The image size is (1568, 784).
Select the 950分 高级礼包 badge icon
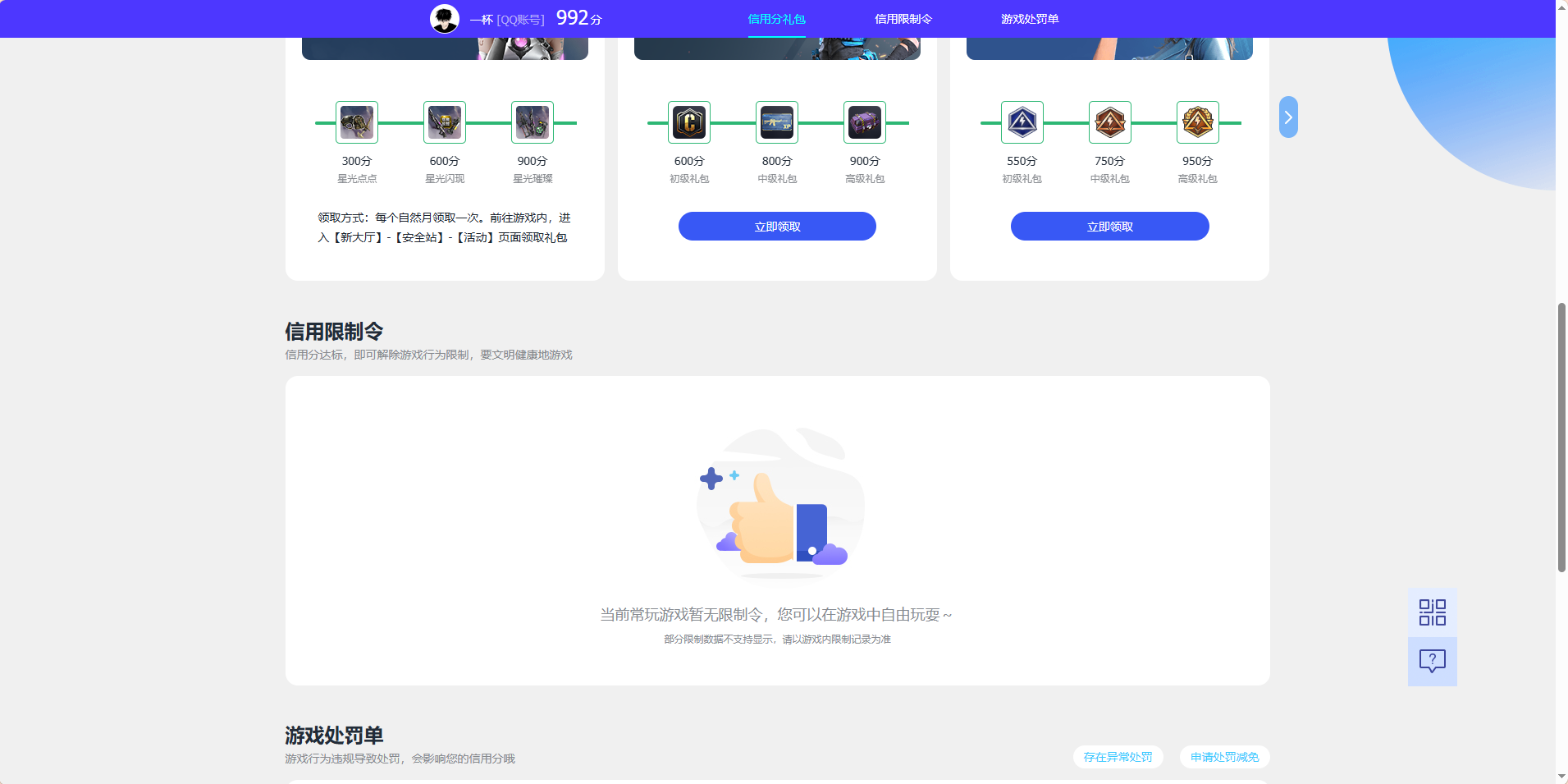pos(1197,121)
